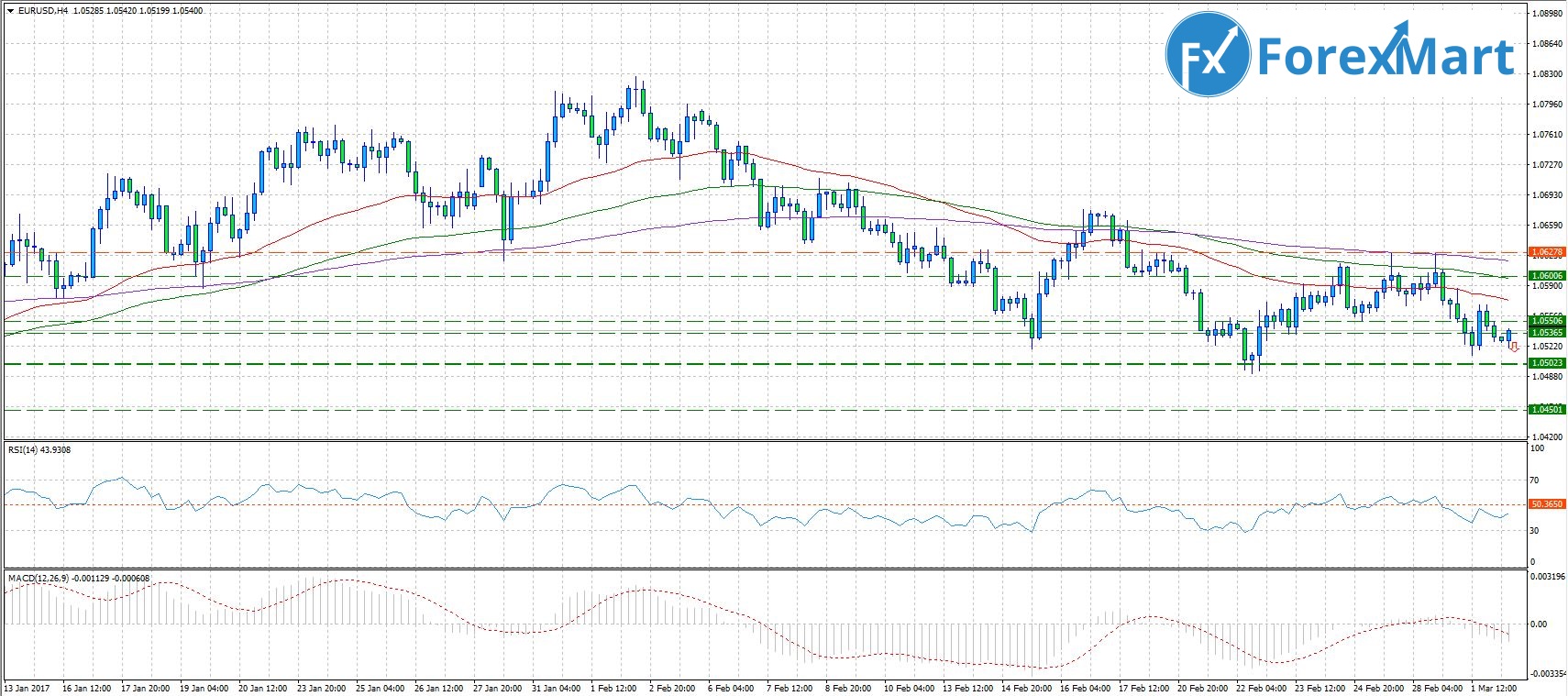Click price scale value 1.06590
Viewport: 1568px width, 696px height.
tap(1547, 226)
